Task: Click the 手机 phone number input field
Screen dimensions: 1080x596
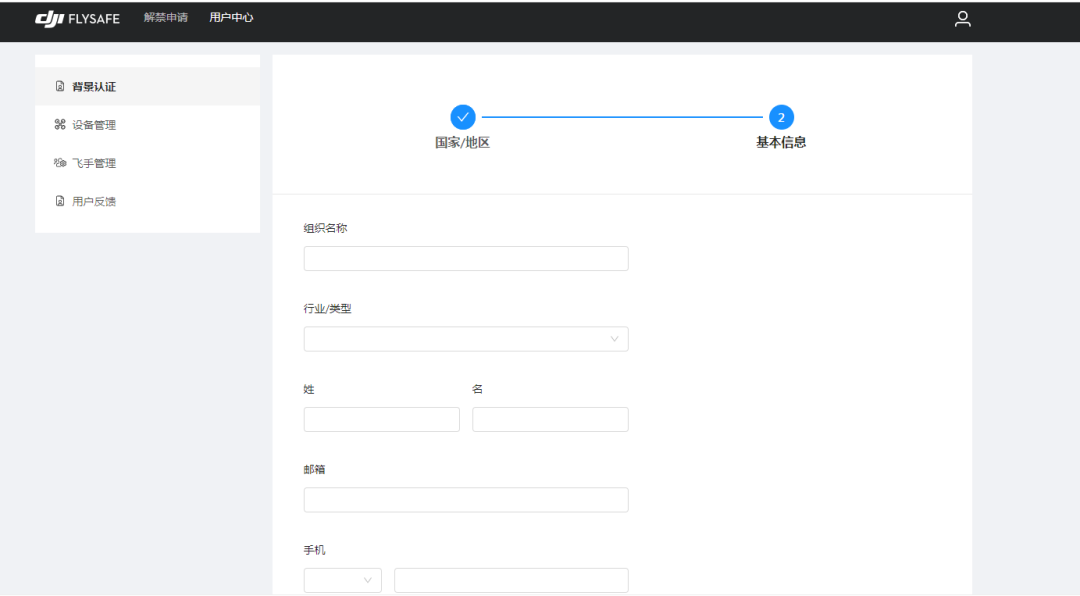Action: coord(512,580)
